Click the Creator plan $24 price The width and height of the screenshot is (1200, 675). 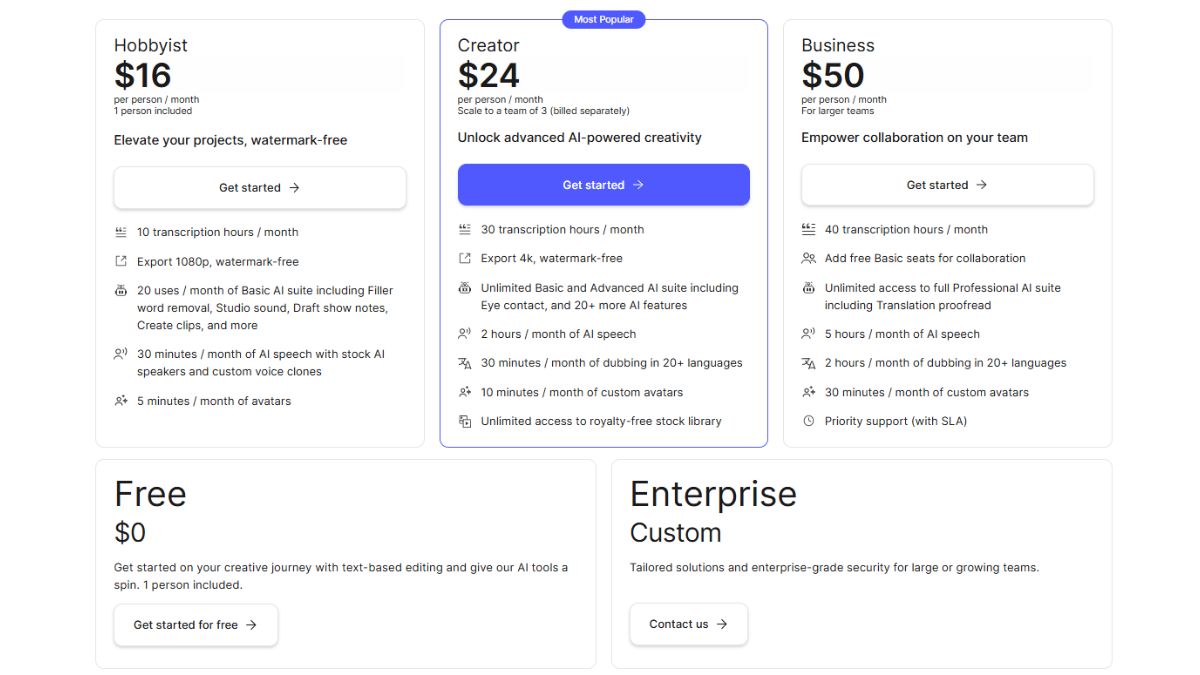(x=489, y=75)
